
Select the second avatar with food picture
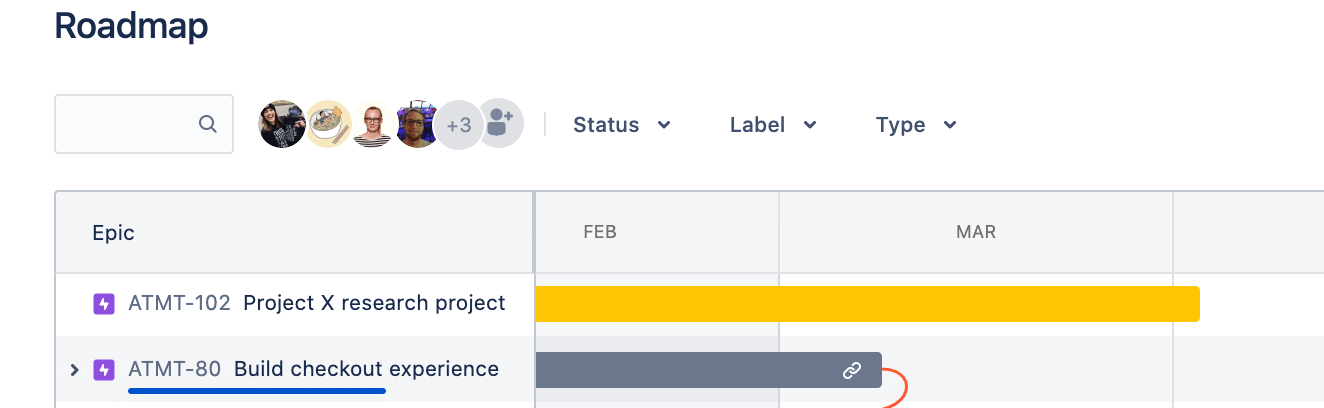click(328, 124)
